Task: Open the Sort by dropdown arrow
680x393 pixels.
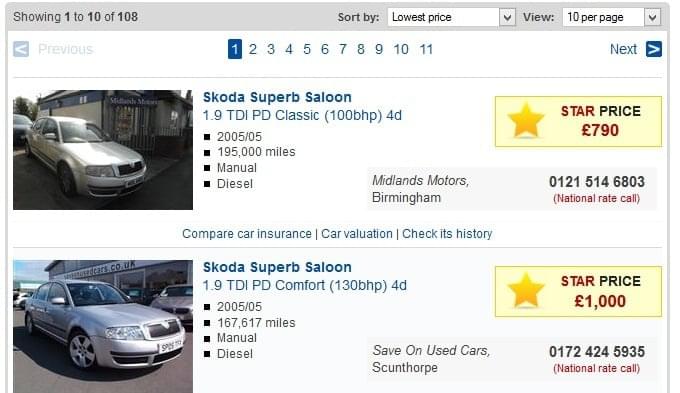Action: pyautogui.click(x=507, y=17)
